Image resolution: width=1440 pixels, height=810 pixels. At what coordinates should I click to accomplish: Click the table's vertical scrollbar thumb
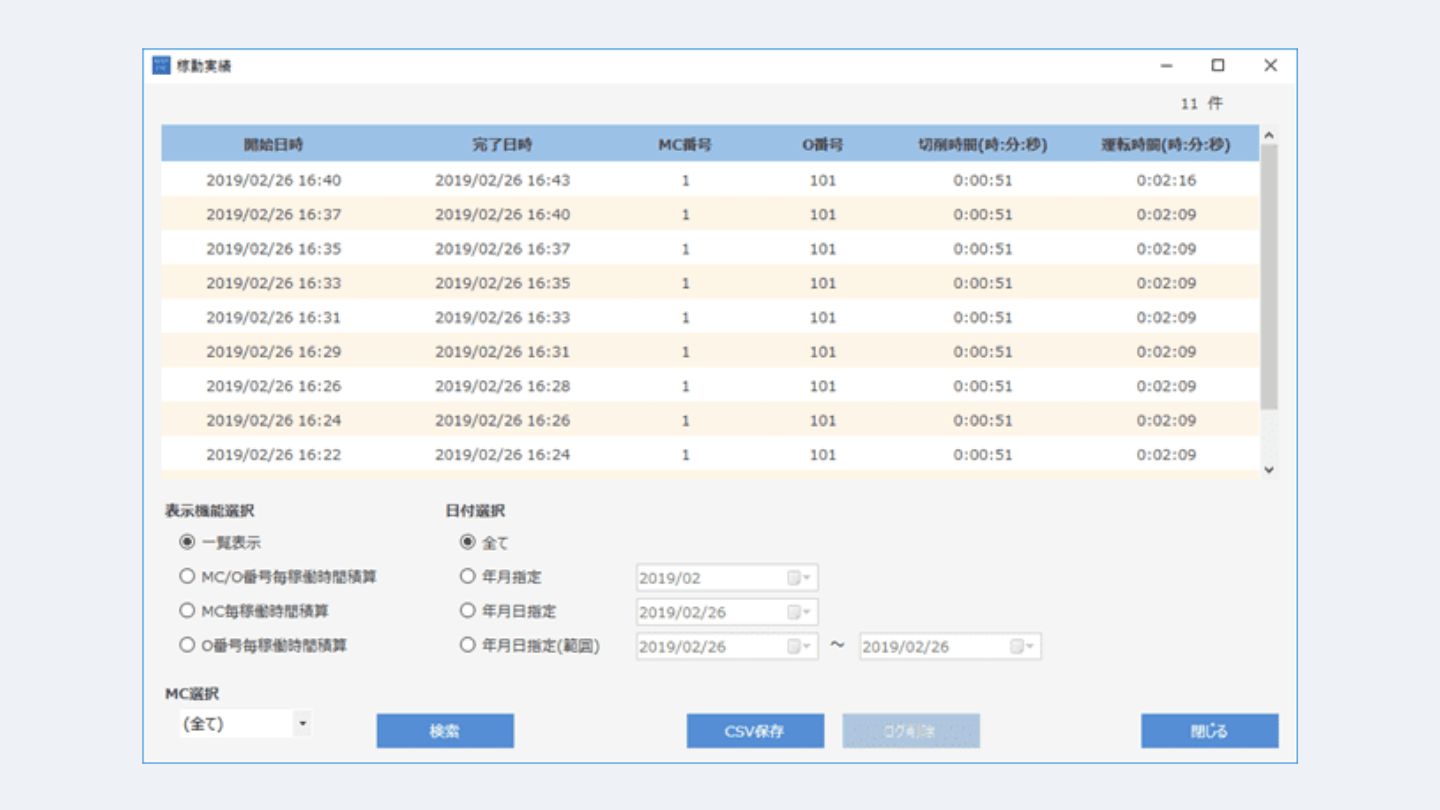coord(1269,275)
